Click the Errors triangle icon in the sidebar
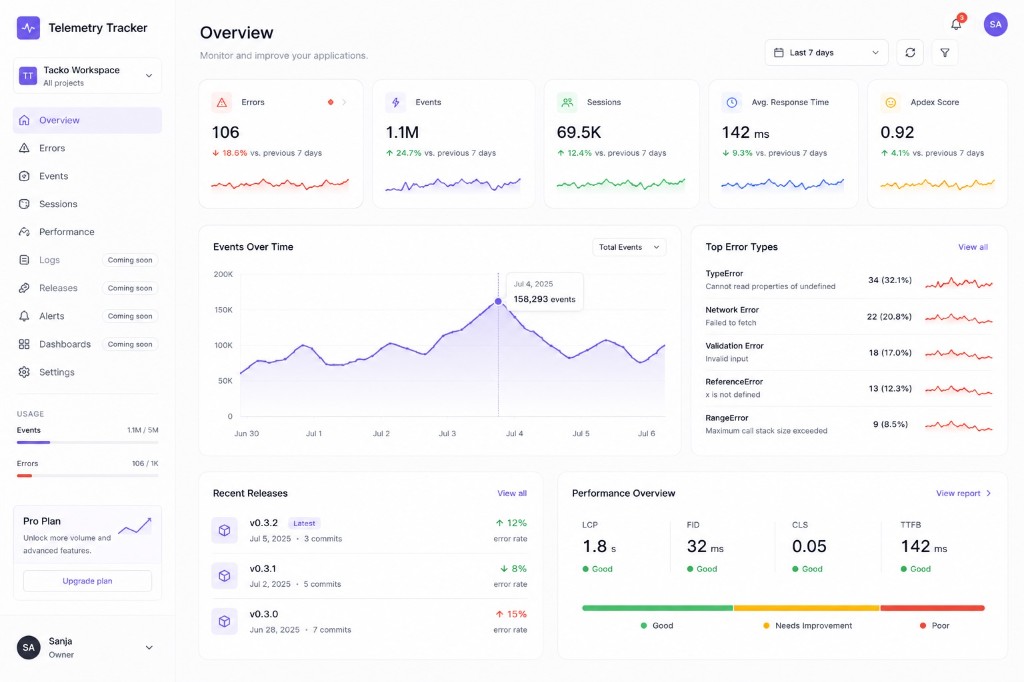Viewport: 1024px width, 682px height. (x=24, y=148)
